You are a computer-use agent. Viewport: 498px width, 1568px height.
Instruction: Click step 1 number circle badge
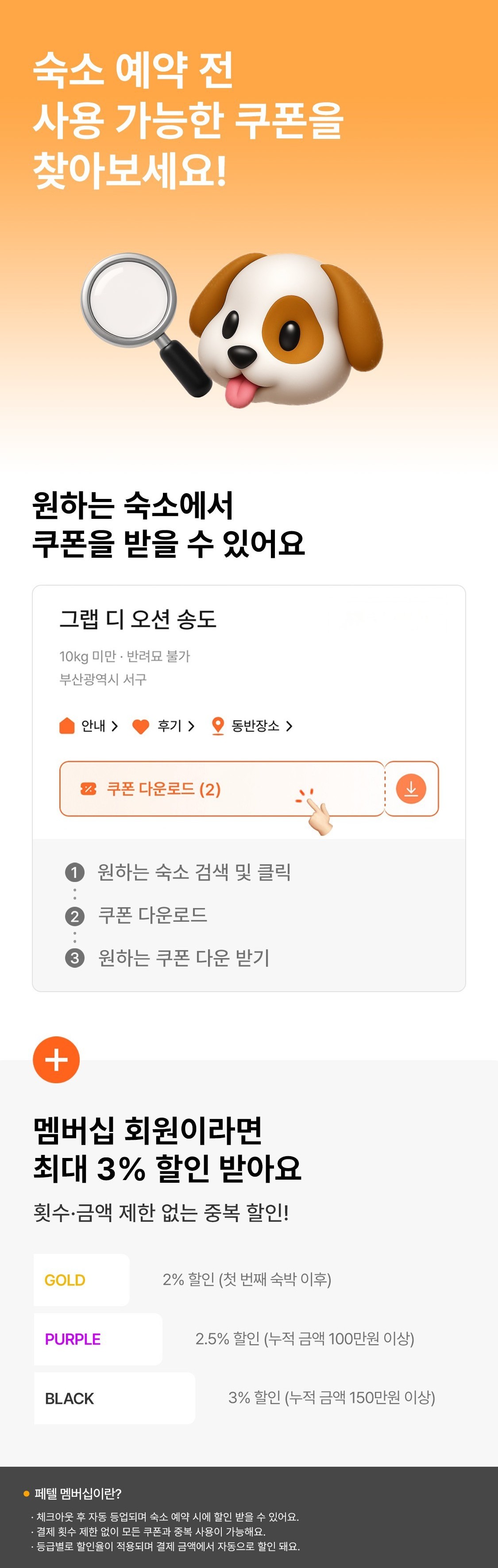(74, 873)
